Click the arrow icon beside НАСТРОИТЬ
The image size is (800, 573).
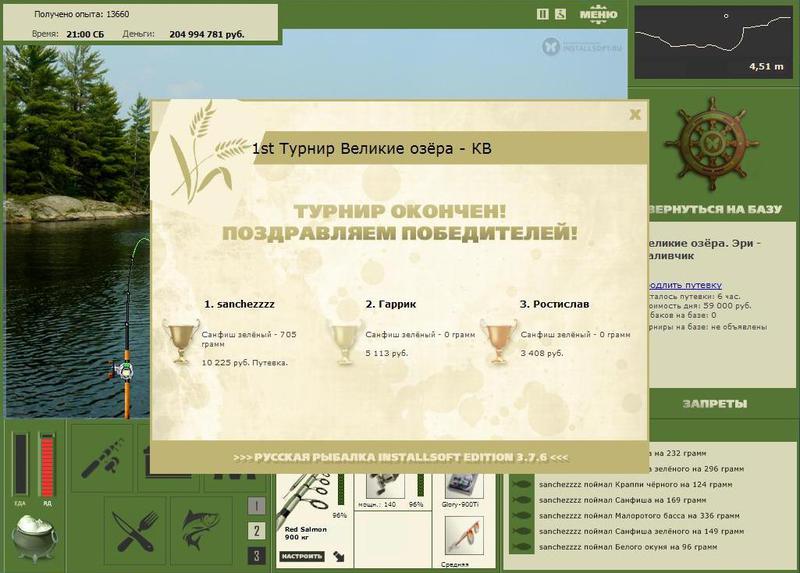pyautogui.click(x=338, y=556)
